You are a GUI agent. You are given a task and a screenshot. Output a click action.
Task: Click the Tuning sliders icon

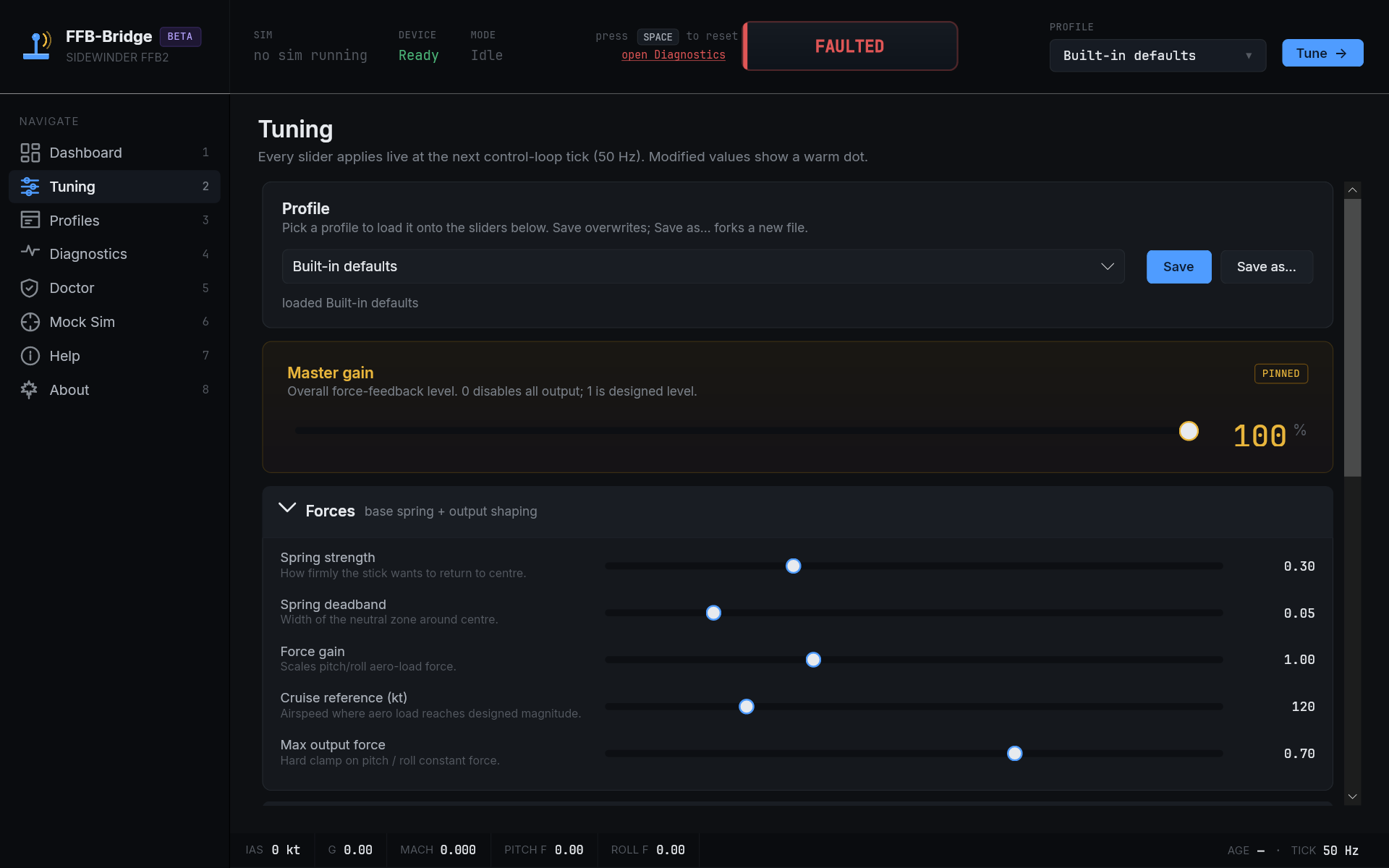(30, 187)
